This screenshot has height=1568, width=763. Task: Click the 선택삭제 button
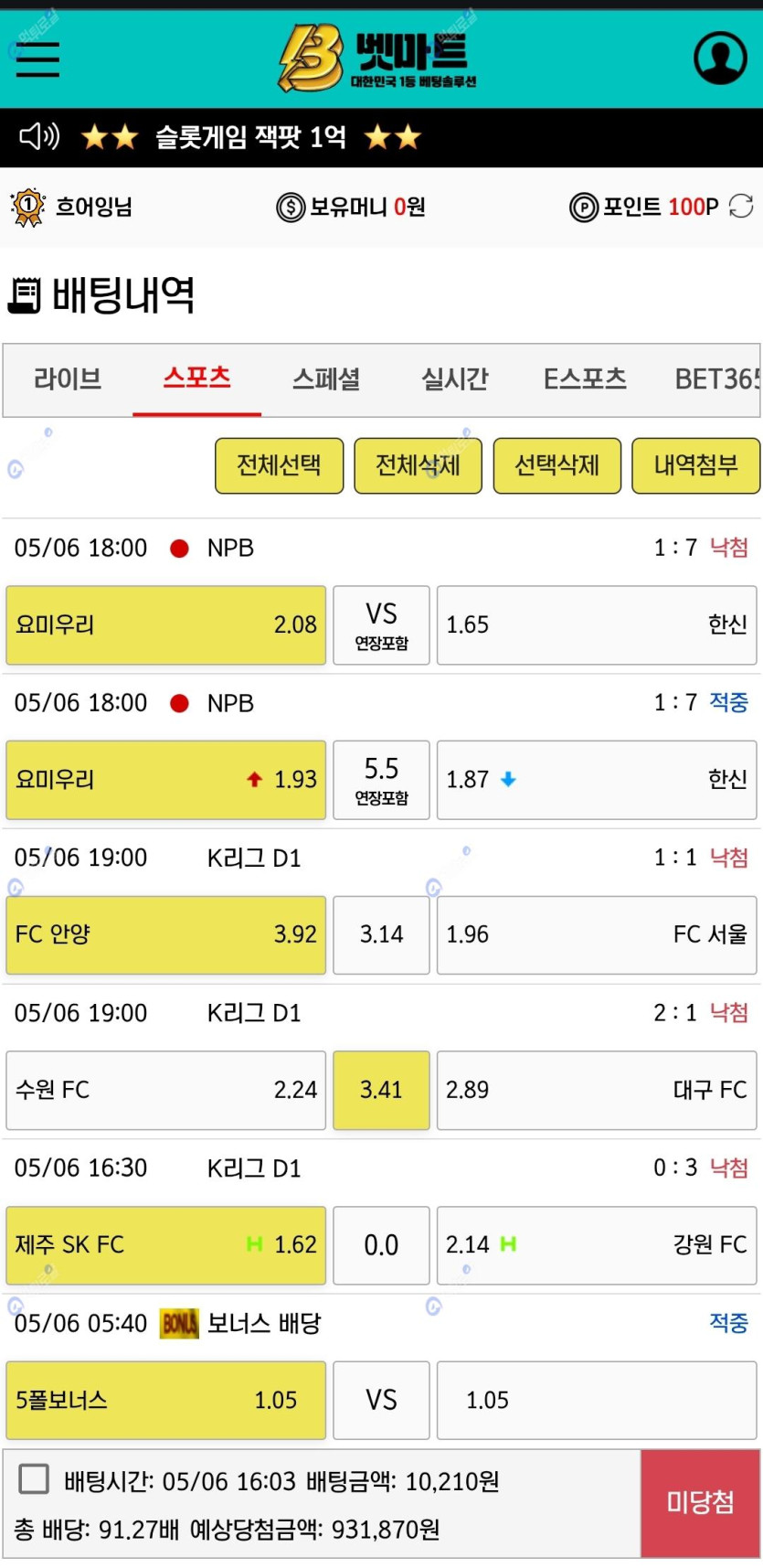coord(557,465)
